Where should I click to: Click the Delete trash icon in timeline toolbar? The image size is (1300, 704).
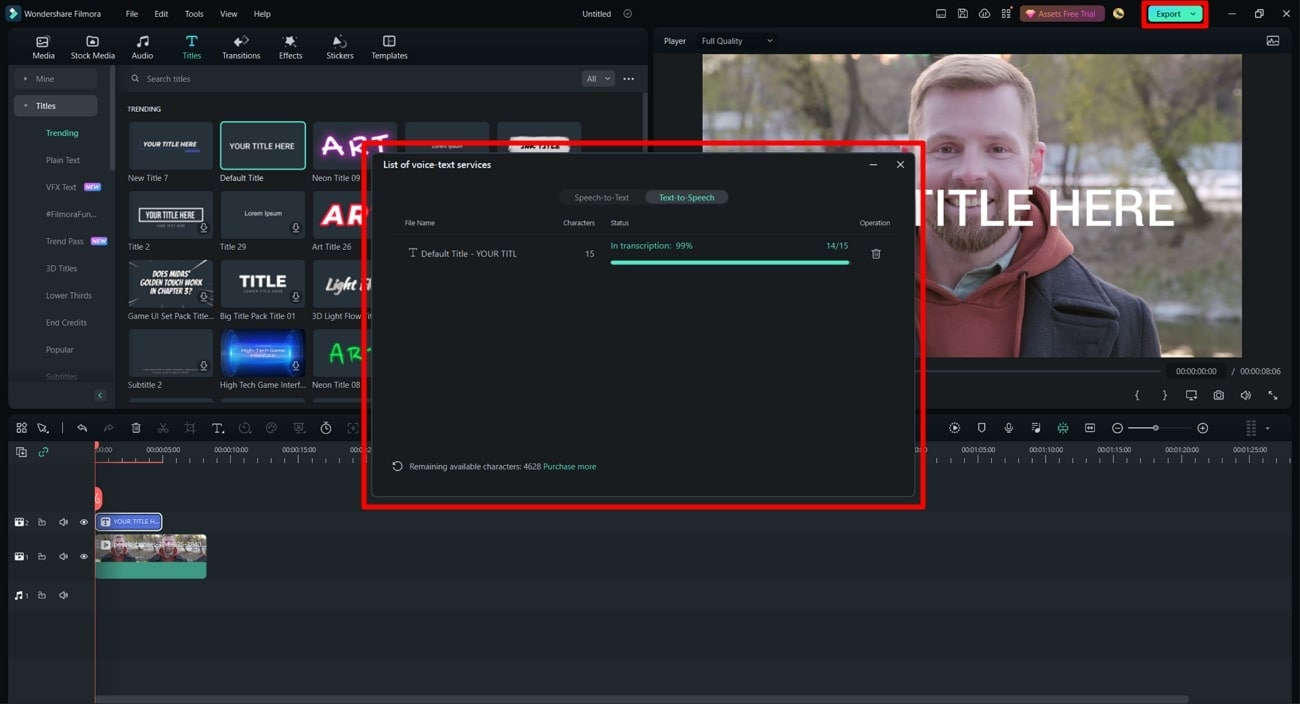tap(136, 428)
